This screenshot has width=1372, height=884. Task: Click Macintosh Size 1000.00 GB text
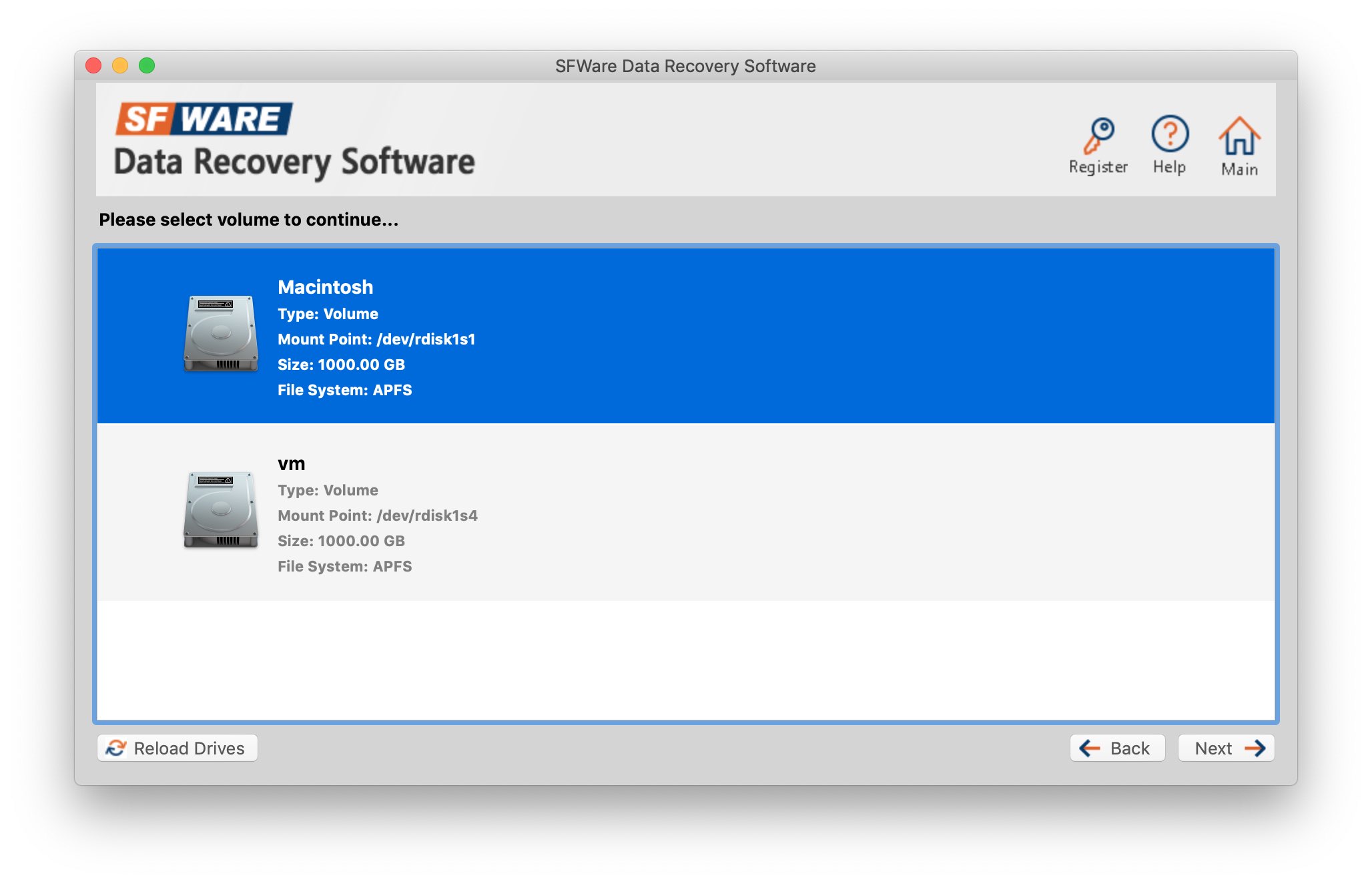click(x=342, y=365)
